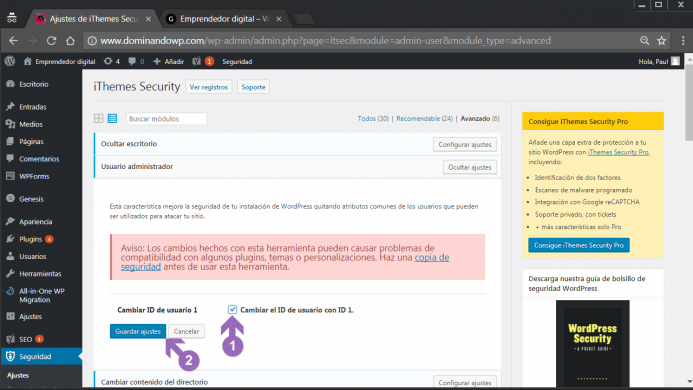Click Ver registros button
This screenshot has height=390, width=693.
[x=209, y=87]
